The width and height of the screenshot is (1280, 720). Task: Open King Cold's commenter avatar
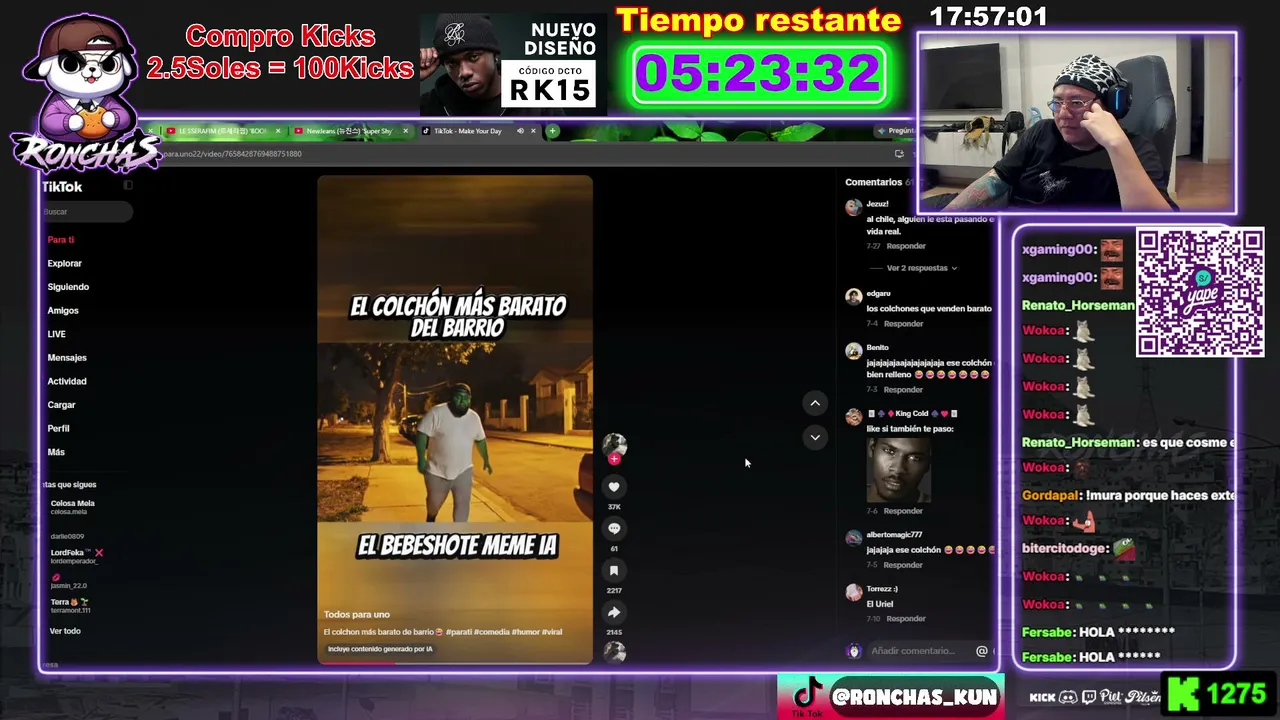coord(853,417)
